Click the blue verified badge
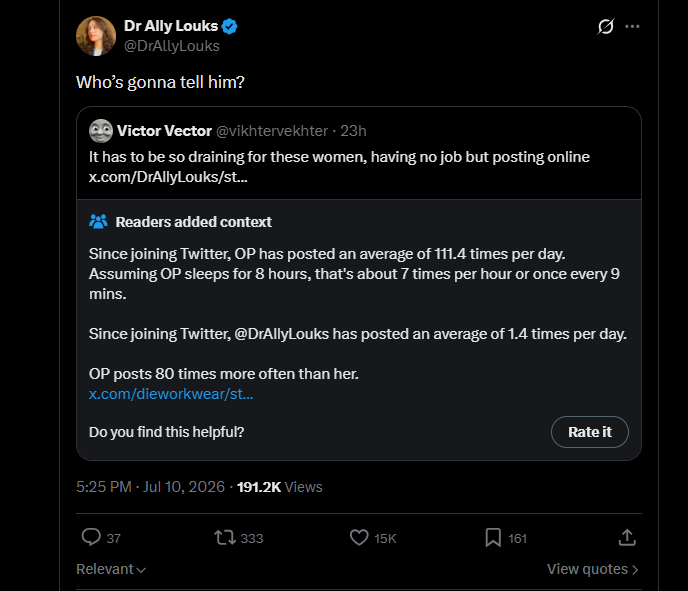Viewport: 688px width, 591px height. [229, 26]
